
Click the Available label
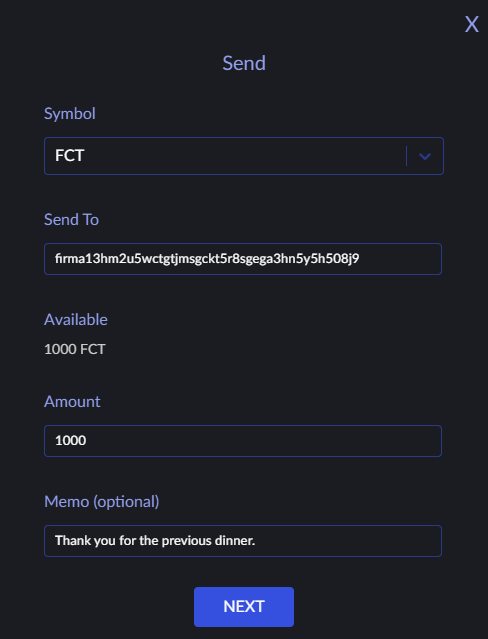(x=76, y=320)
